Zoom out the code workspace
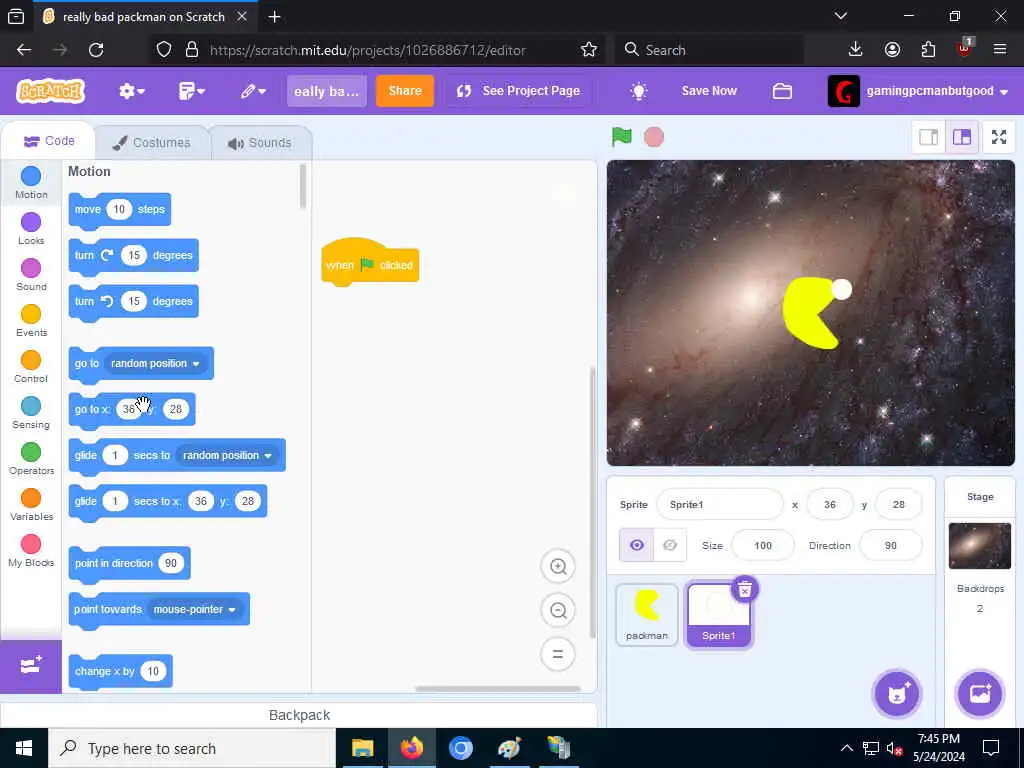 click(x=558, y=610)
